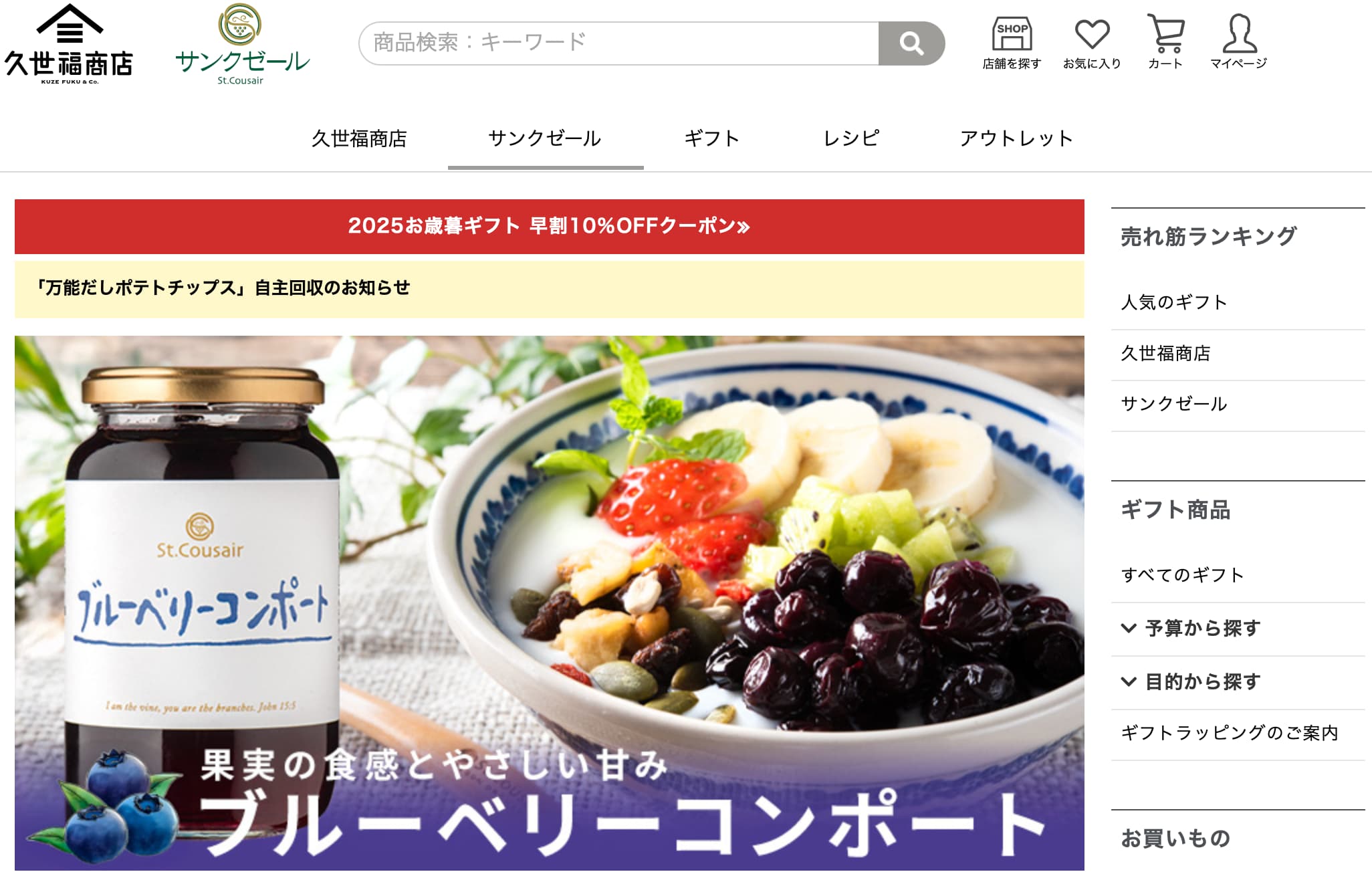Go to the アウトレット navigation tab
The image size is (1372, 872).
1016,138
